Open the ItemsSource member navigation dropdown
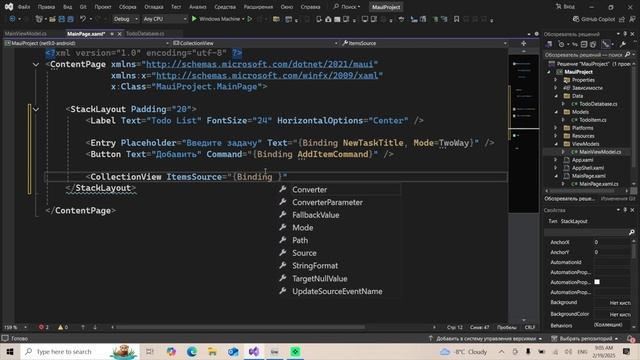Viewport: 640px width, 360px height. pos(424,43)
